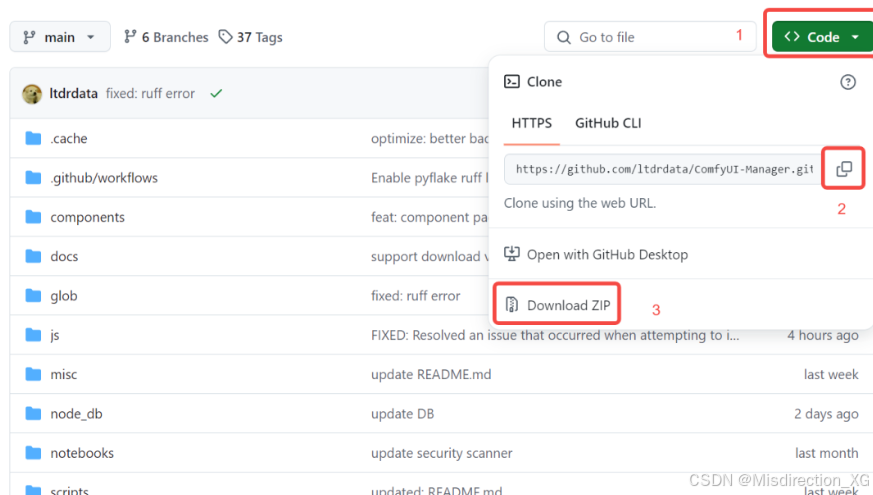Open the 'update README.md' commit message

pyautogui.click(x=431, y=374)
